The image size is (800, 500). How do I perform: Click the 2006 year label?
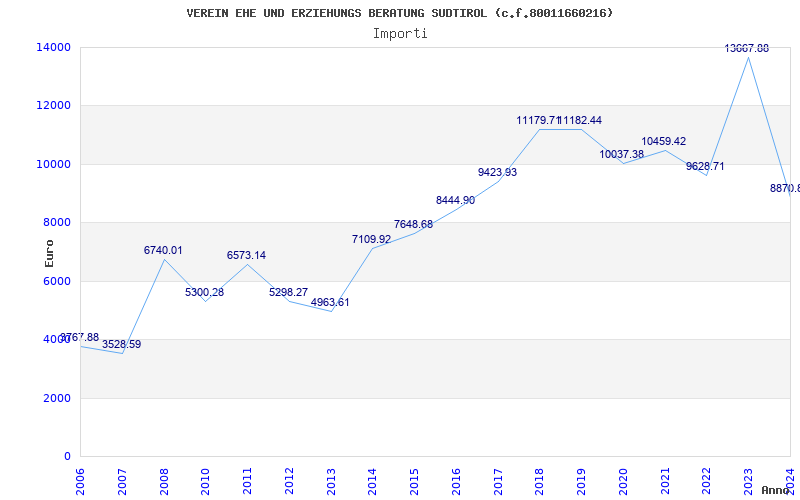tap(80, 481)
